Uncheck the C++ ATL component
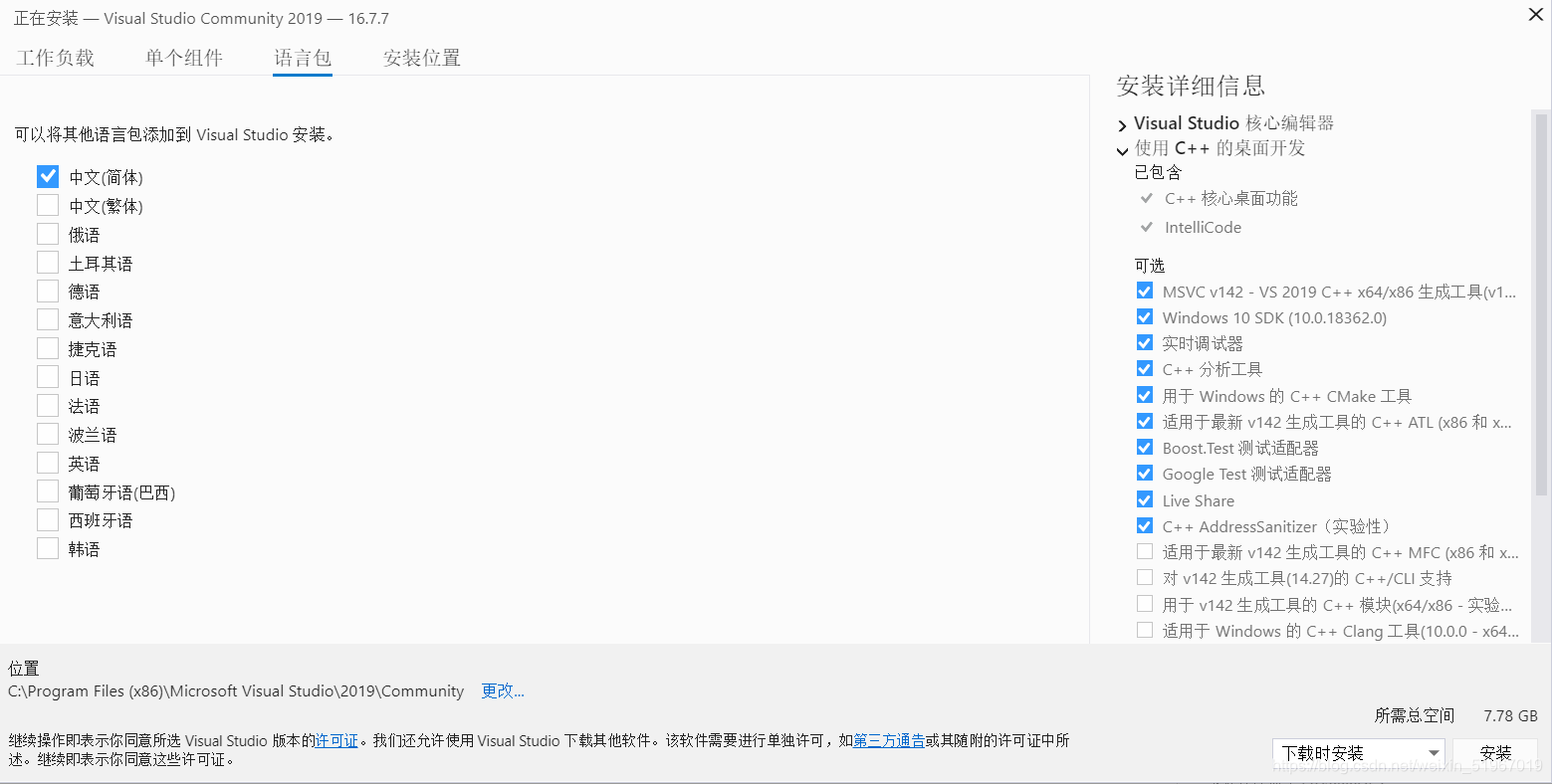The width and height of the screenshot is (1552, 784). click(1145, 421)
